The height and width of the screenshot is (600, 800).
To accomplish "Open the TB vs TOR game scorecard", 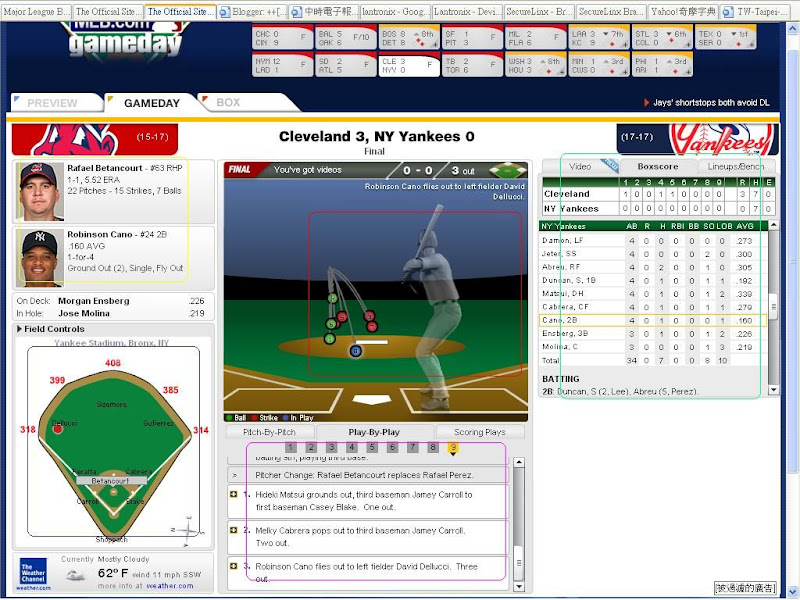I will pos(472,65).
